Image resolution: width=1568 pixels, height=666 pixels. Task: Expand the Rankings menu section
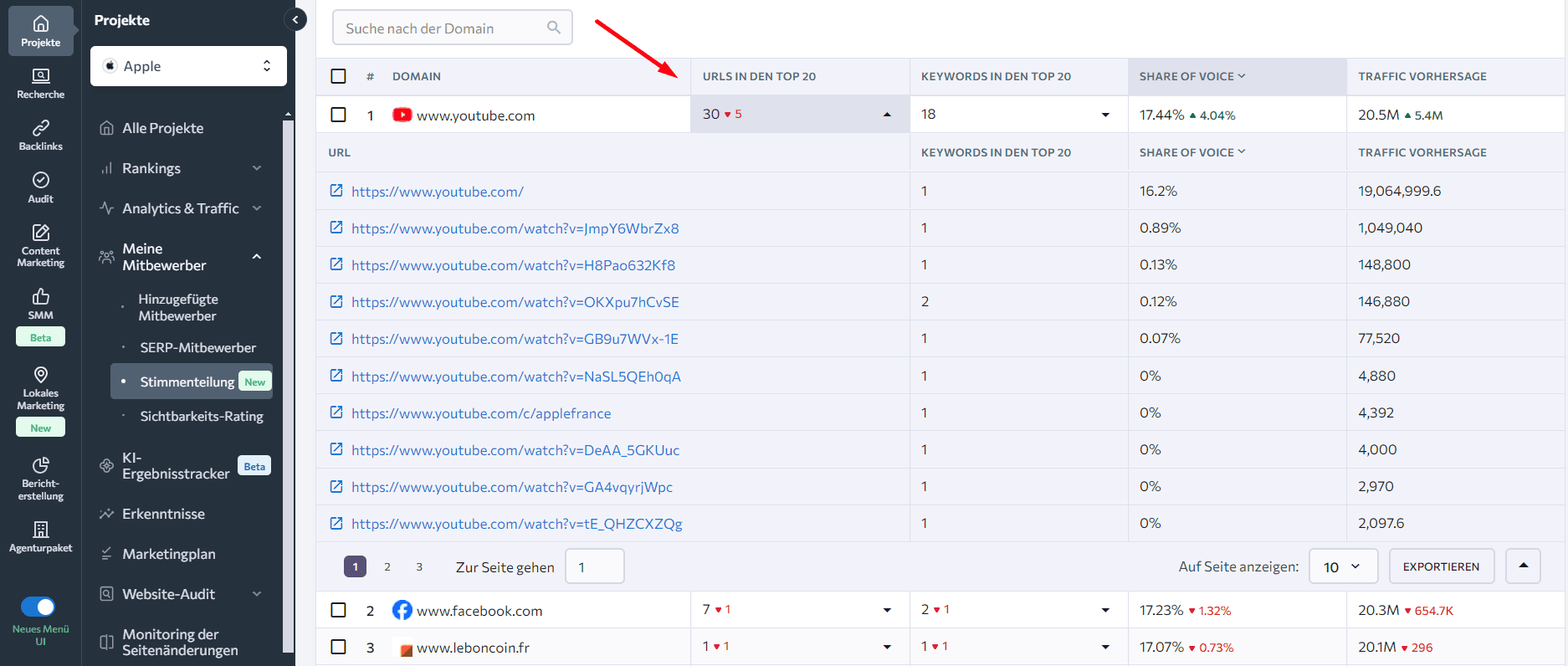click(x=257, y=168)
